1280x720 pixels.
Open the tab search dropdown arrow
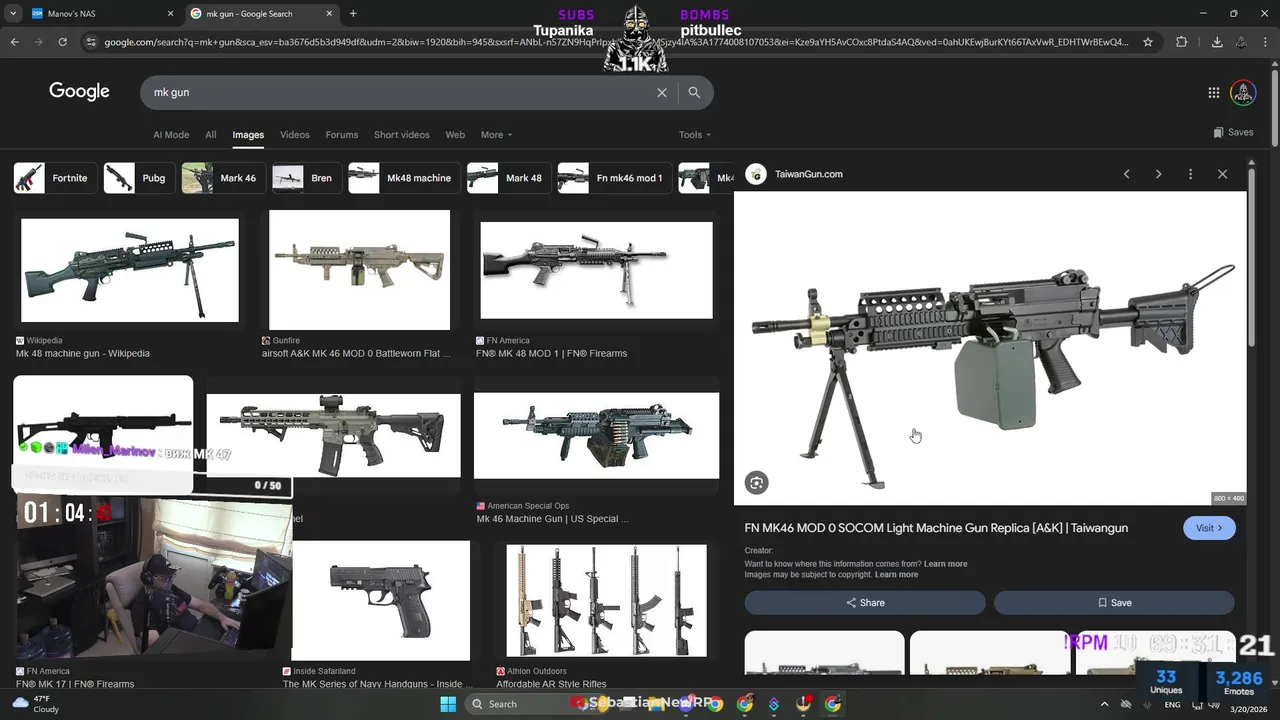[x=14, y=14]
